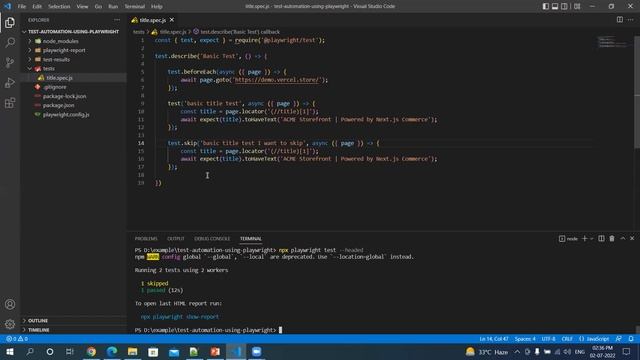
Task: Open the Search view in activity bar
Action: point(10,42)
